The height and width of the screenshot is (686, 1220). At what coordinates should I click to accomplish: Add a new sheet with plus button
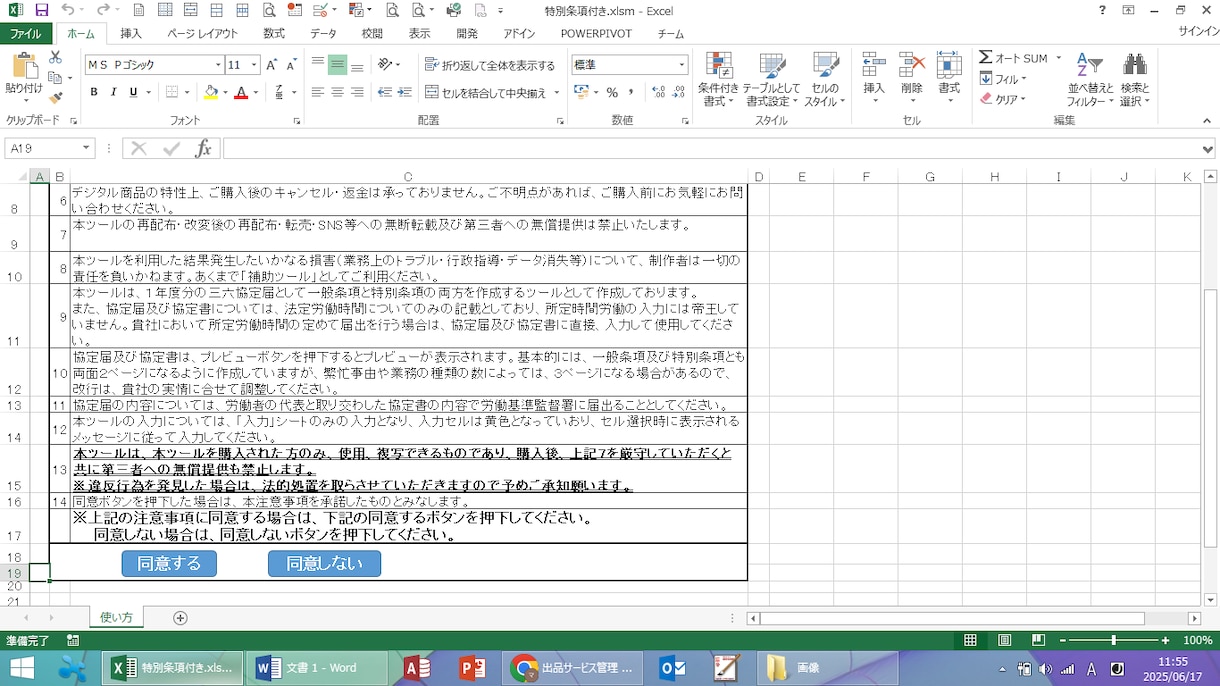click(180, 618)
